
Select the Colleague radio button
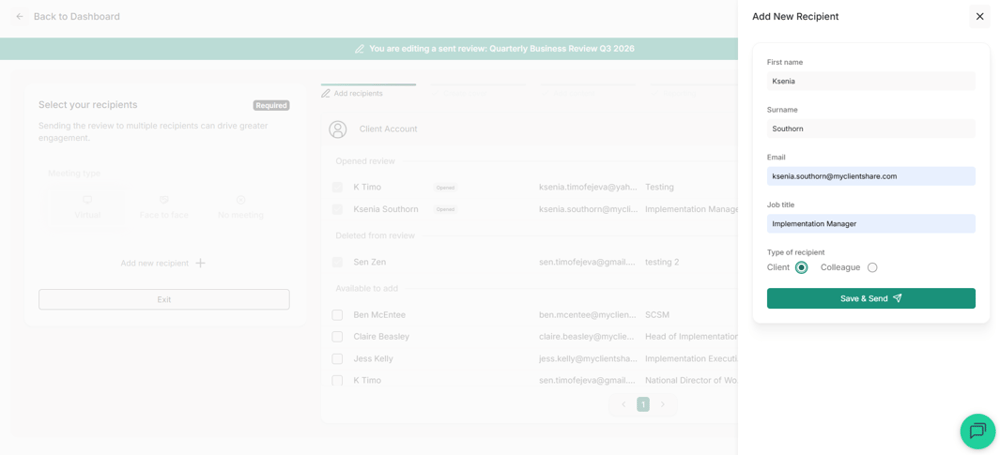pyautogui.click(x=872, y=267)
